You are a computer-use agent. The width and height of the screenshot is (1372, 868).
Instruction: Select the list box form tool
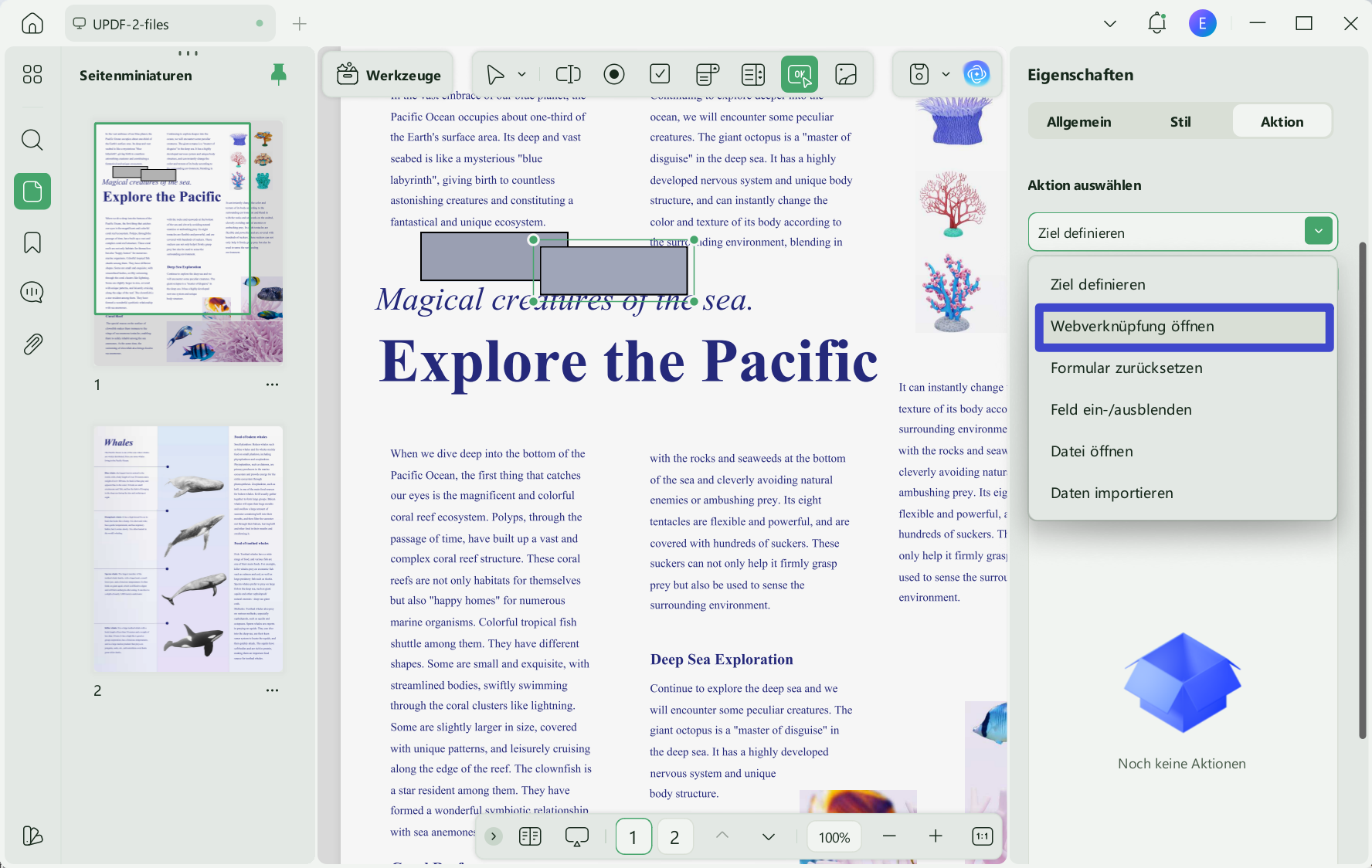point(753,74)
